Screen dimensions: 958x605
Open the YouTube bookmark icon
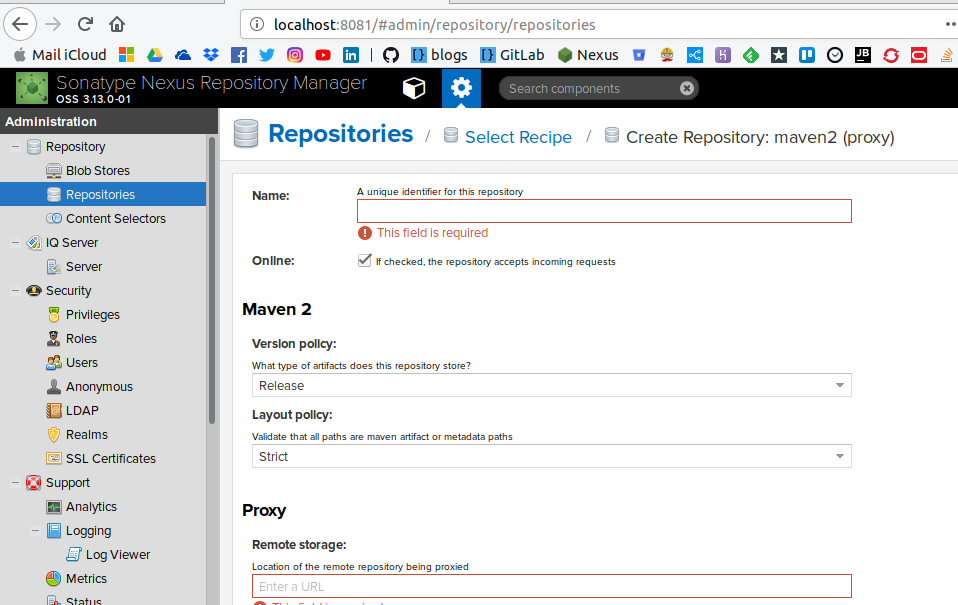tap(323, 55)
